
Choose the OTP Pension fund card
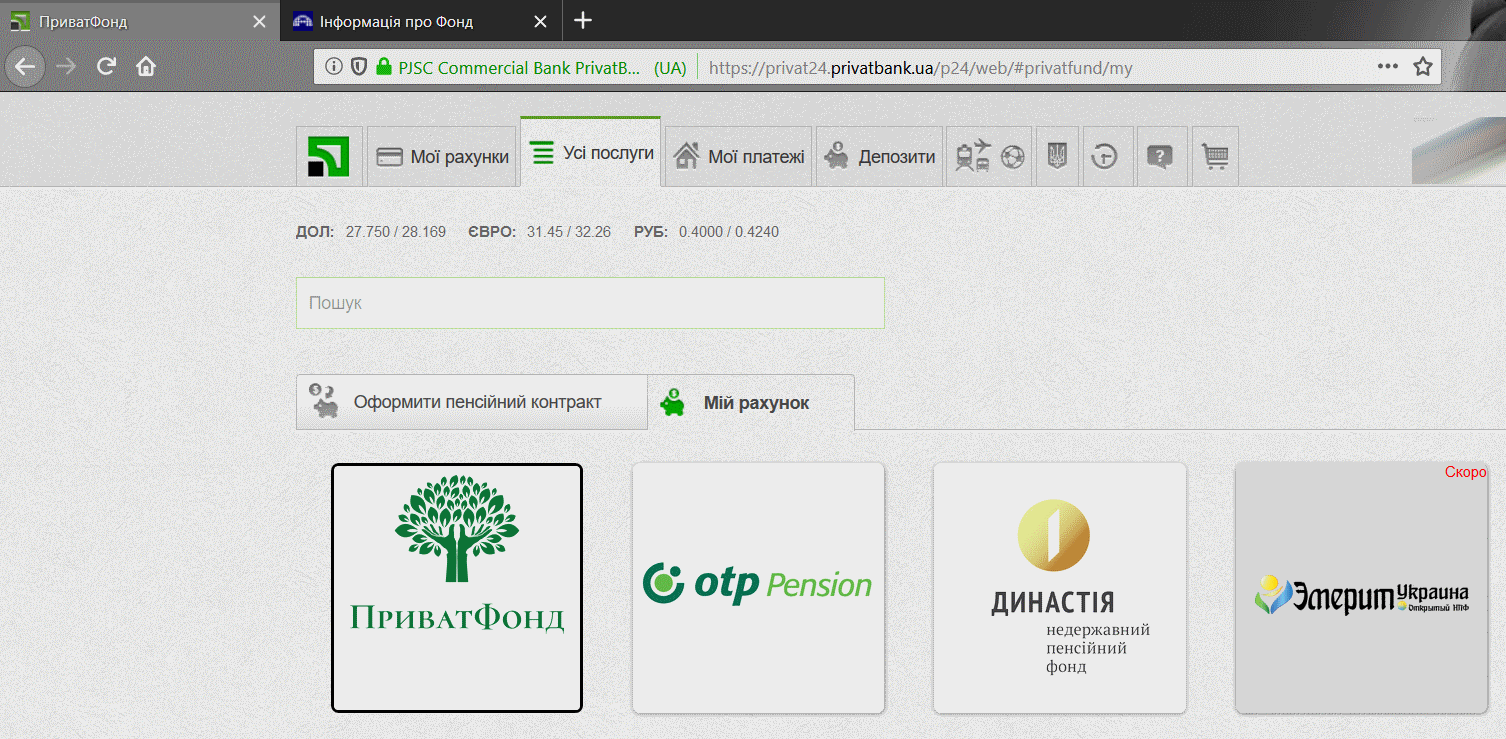point(759,588)
